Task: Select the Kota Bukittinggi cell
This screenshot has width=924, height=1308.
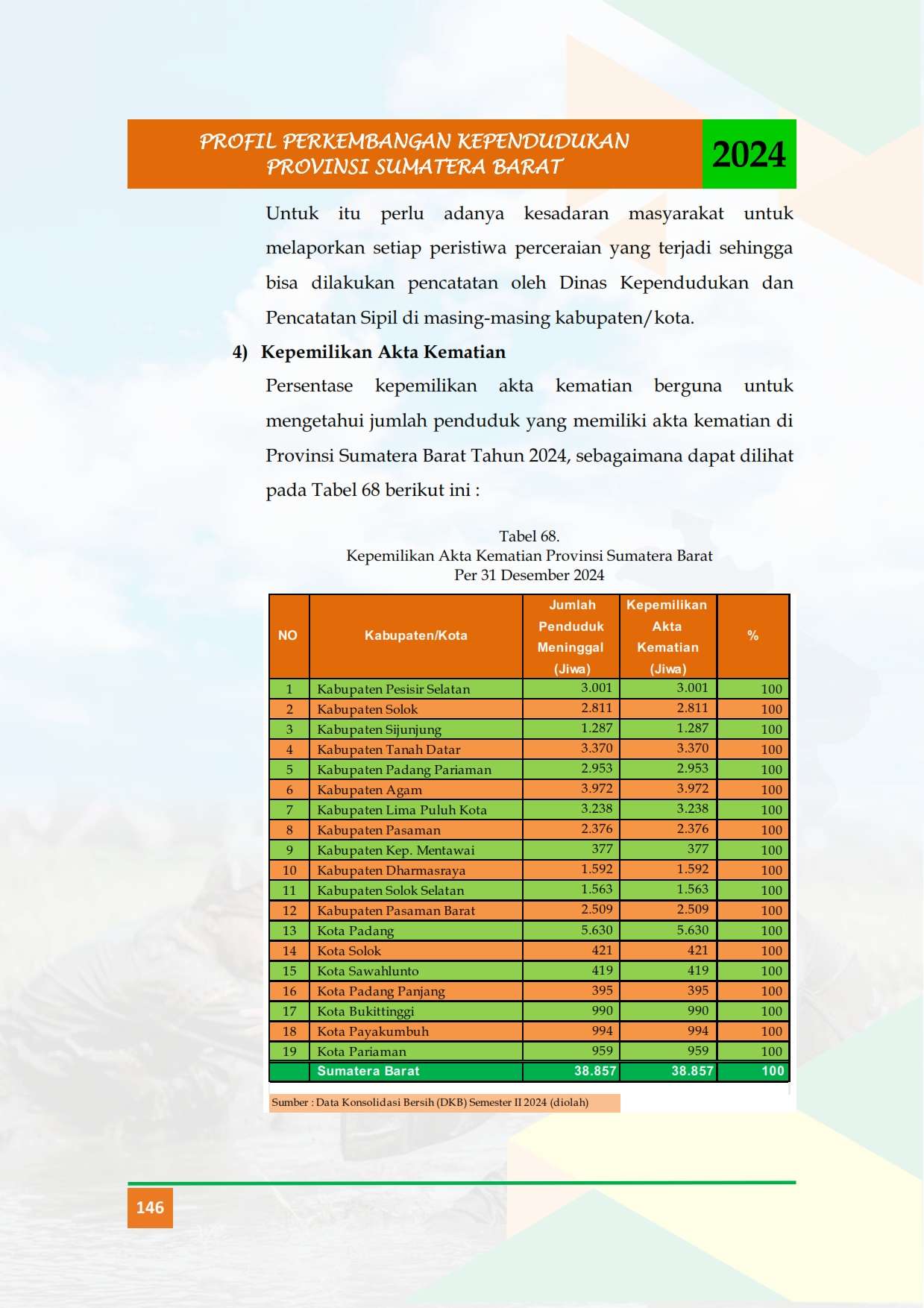Action: click(416, 1010)
